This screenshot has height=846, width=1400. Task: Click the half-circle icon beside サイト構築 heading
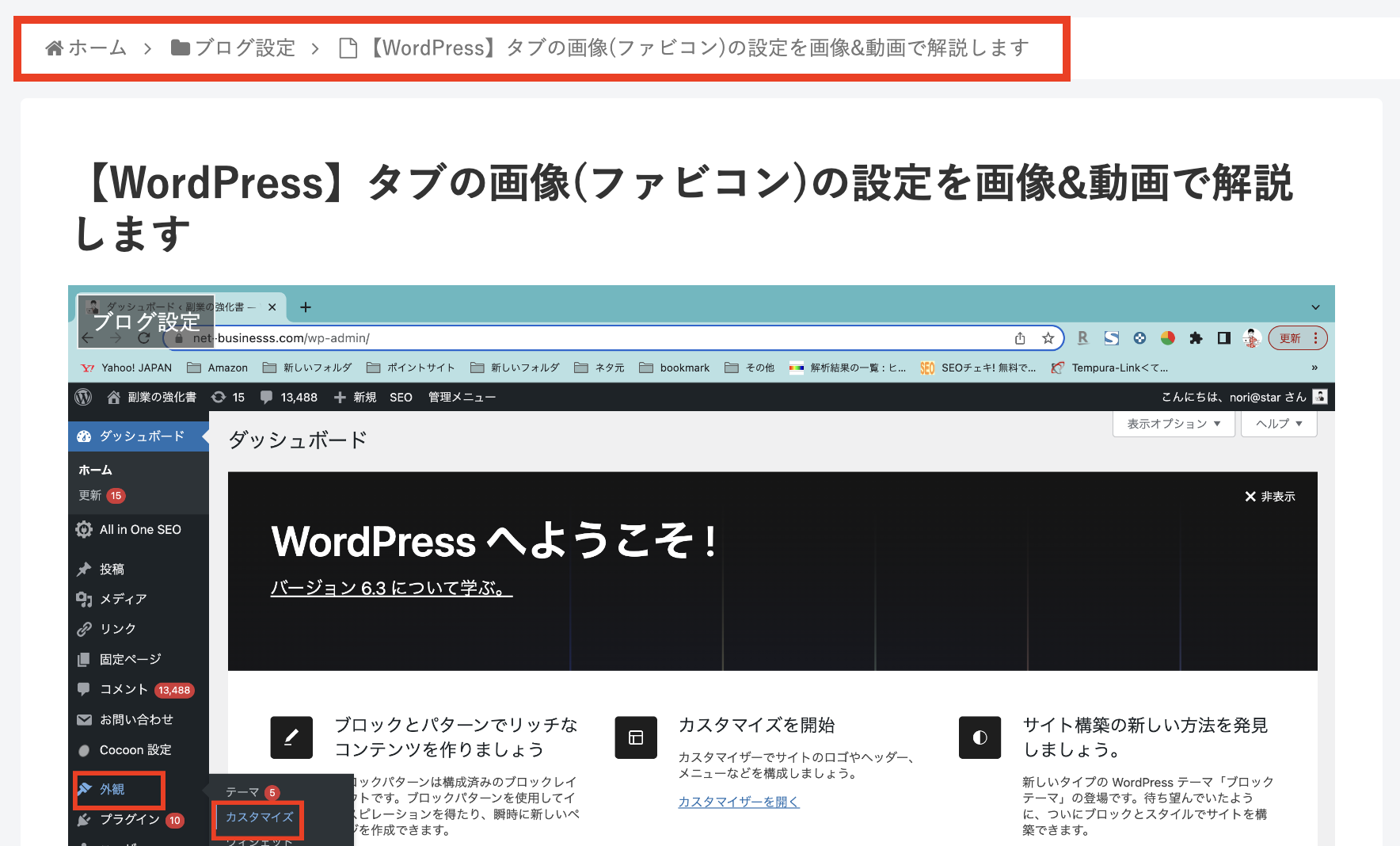point(980,737)
